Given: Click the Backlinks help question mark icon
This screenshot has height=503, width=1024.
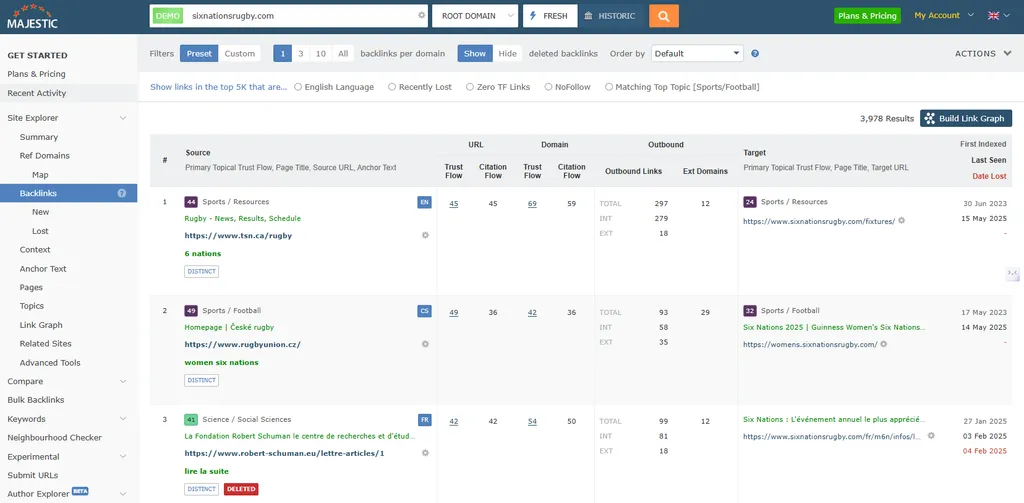Looking at the screenshot, I should tap(121, 193).
